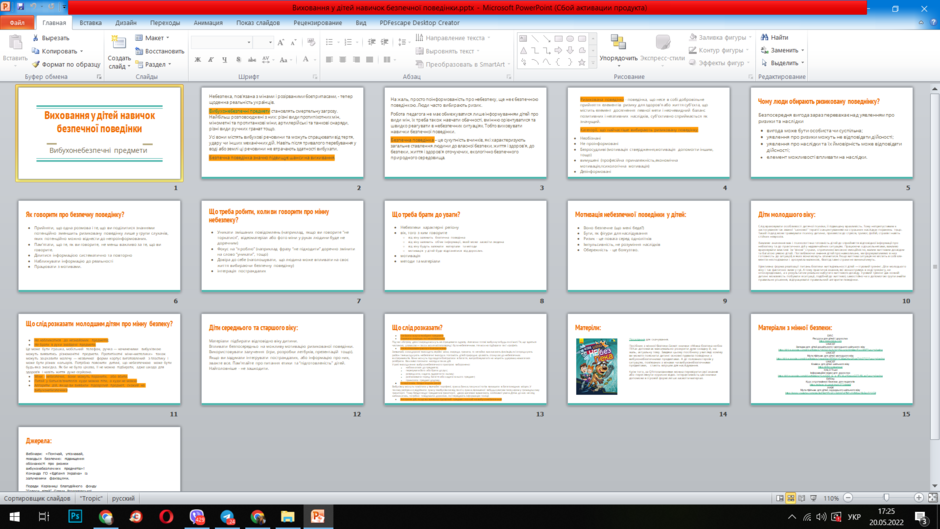The image size is (940, 529).
Task: Click the 110% zoom level button
Action: coord(830,498)
